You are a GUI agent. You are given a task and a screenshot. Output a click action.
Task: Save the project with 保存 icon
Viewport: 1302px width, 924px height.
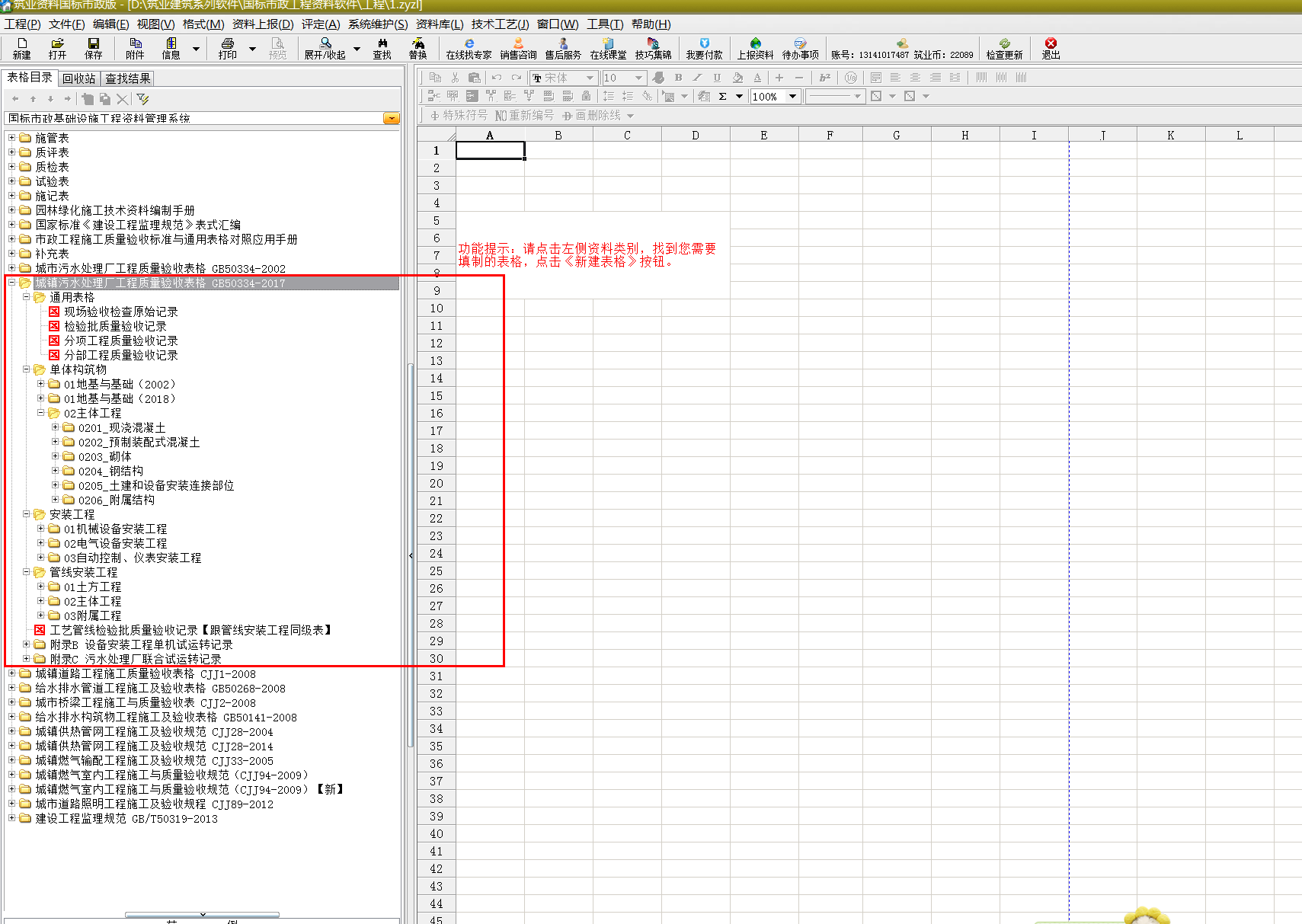click(x=93, y=48)
